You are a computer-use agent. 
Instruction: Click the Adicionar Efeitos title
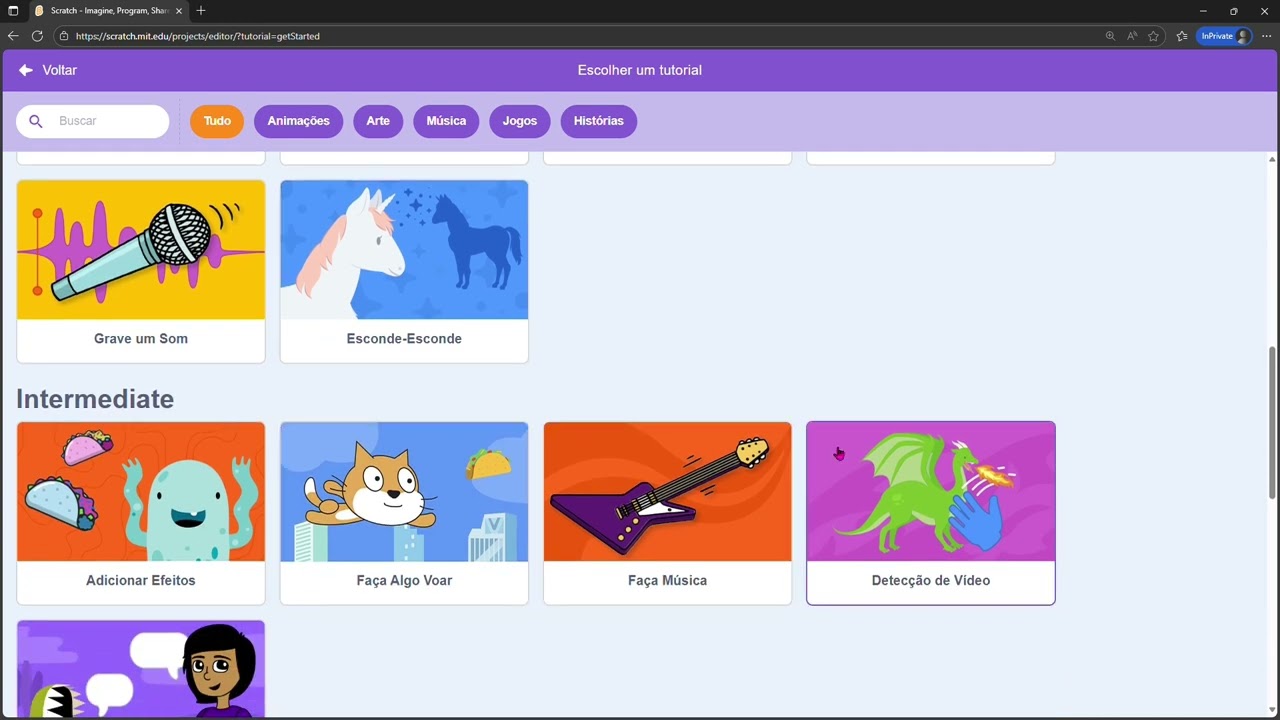coord(141,581)
